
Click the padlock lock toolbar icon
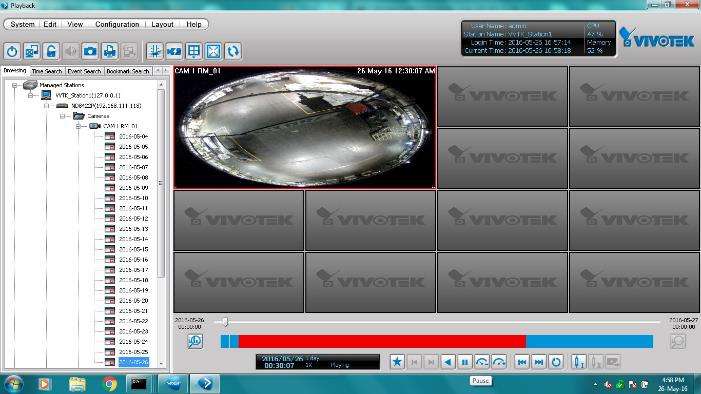coord(51,51)
